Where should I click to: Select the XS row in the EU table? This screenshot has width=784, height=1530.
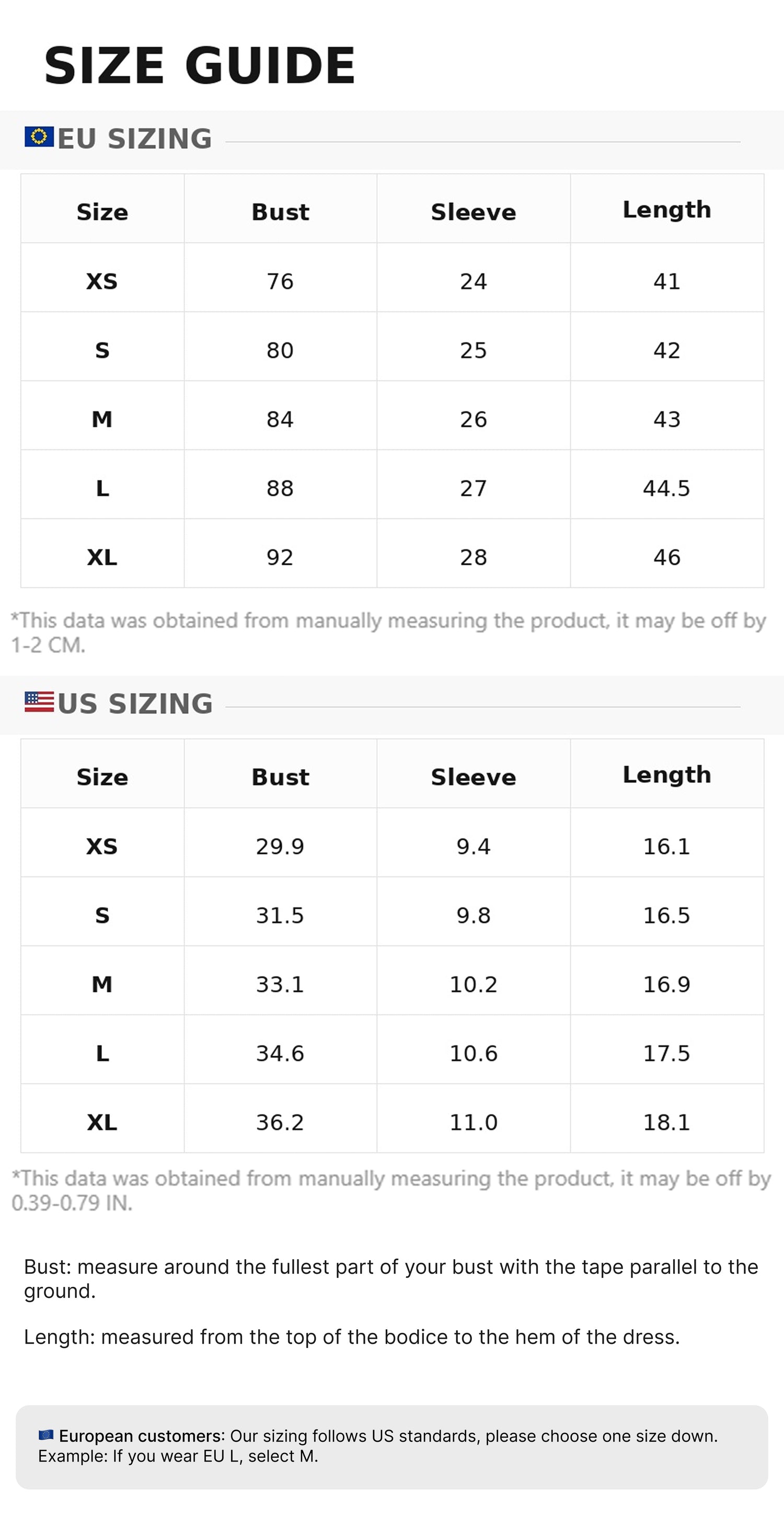pyautogui.click(x=393, y=277)
